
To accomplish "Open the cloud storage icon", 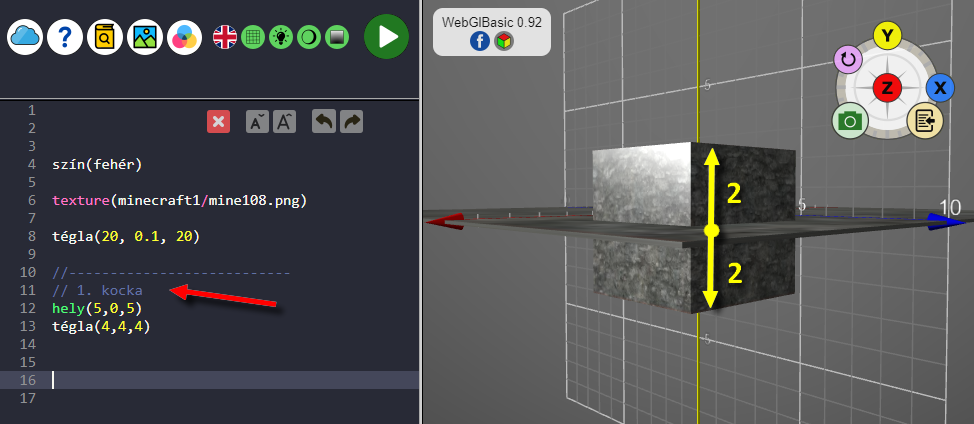I will pos(25,37).
